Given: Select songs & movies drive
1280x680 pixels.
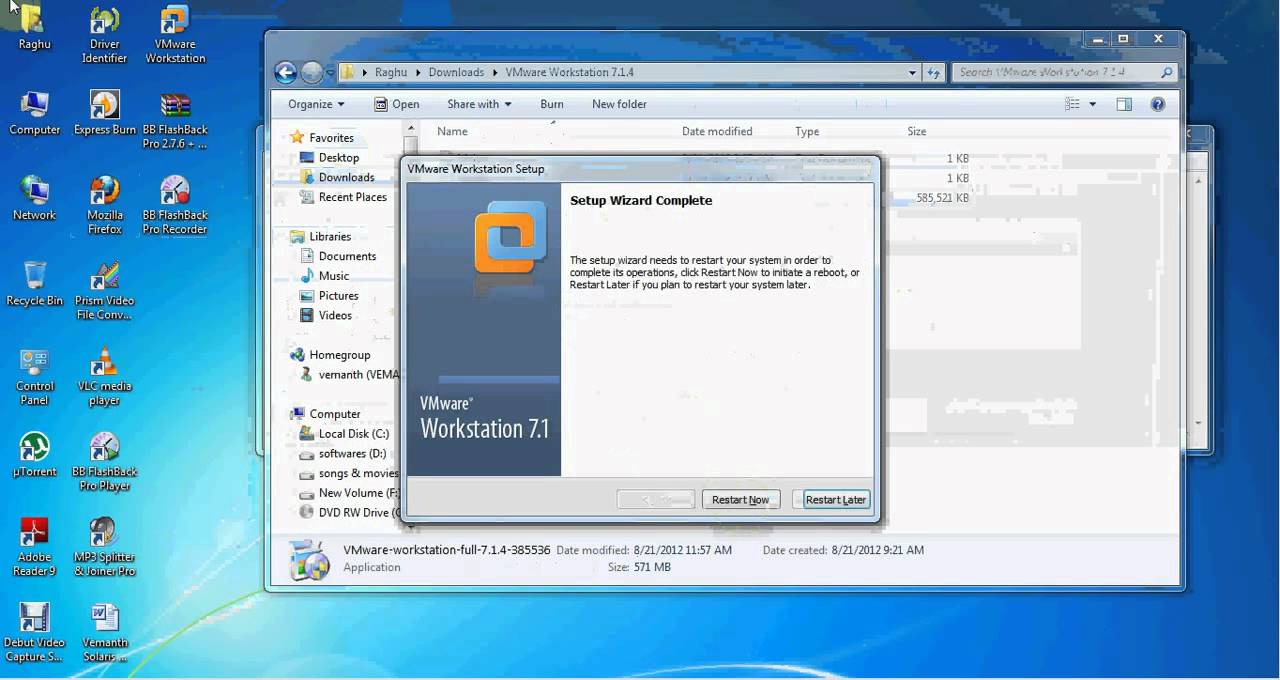Looking at the screenshot, I should click(x=349, y=473).
